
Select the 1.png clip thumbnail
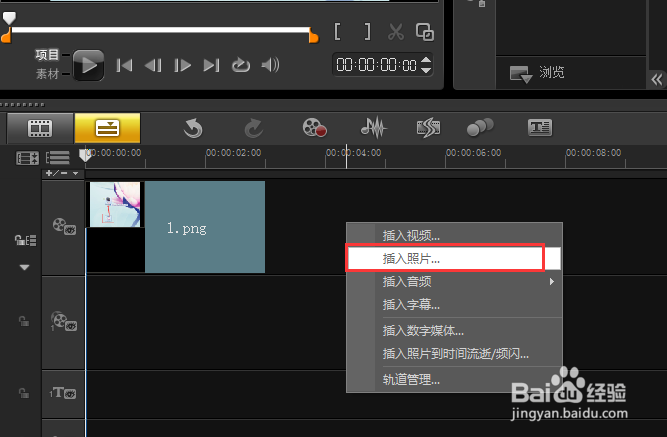pyautogui.click(x=115, y=204)
